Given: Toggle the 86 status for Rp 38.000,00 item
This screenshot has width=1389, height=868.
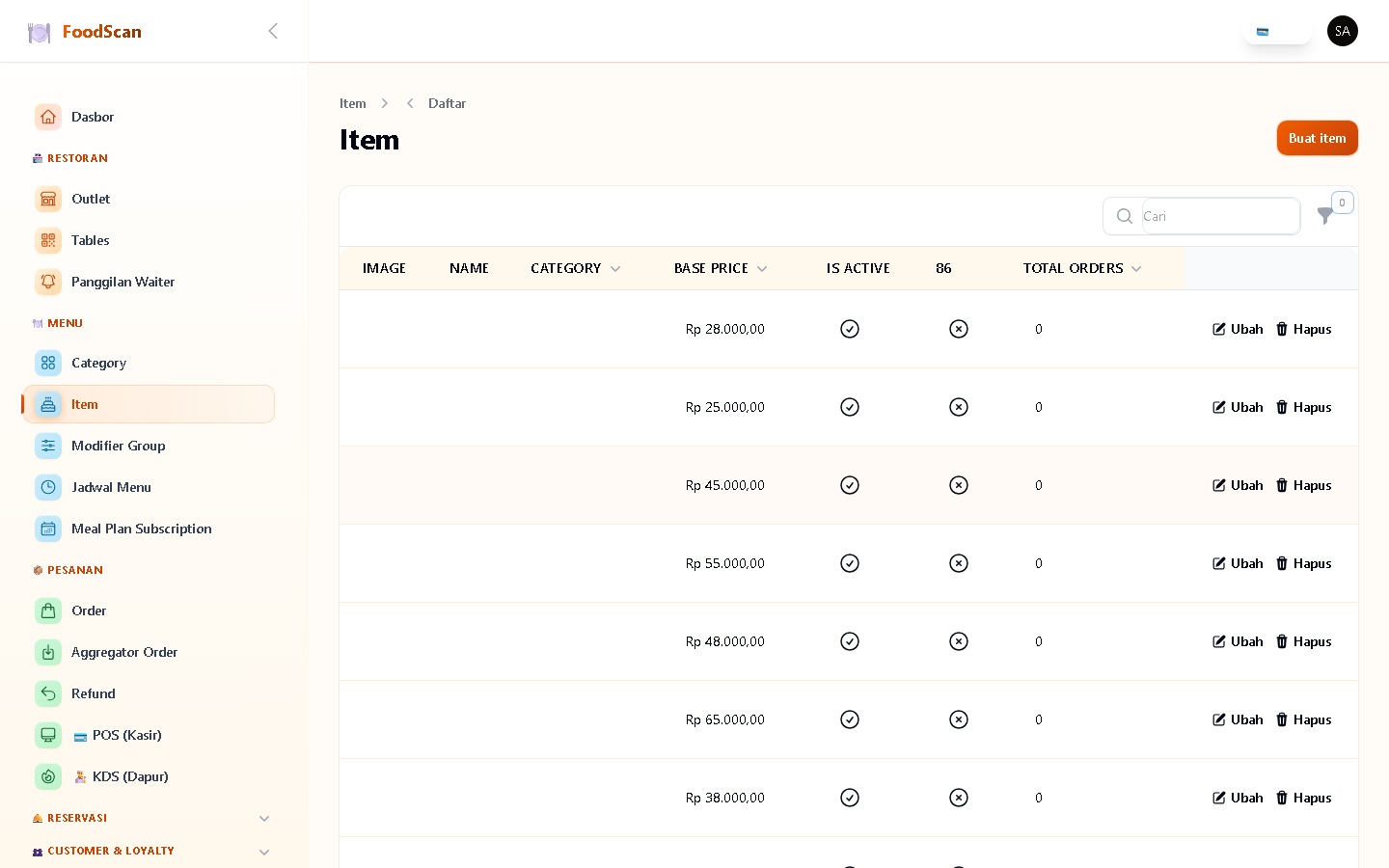Looking at the screenshot, I should pos(959,798).
